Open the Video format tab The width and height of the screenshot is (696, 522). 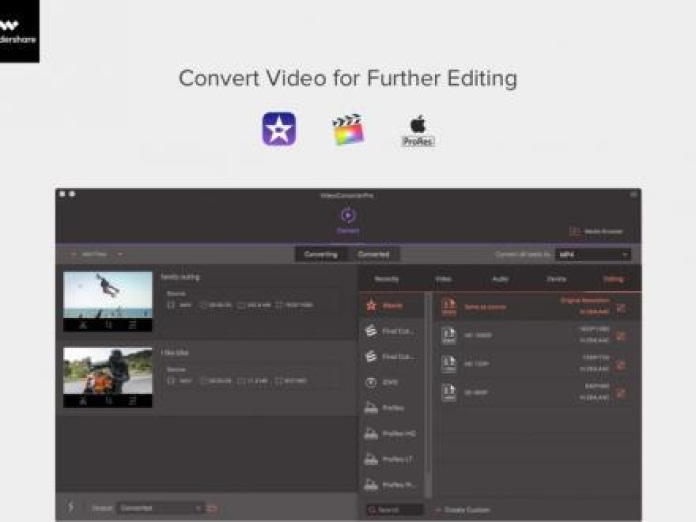[443, 279]
